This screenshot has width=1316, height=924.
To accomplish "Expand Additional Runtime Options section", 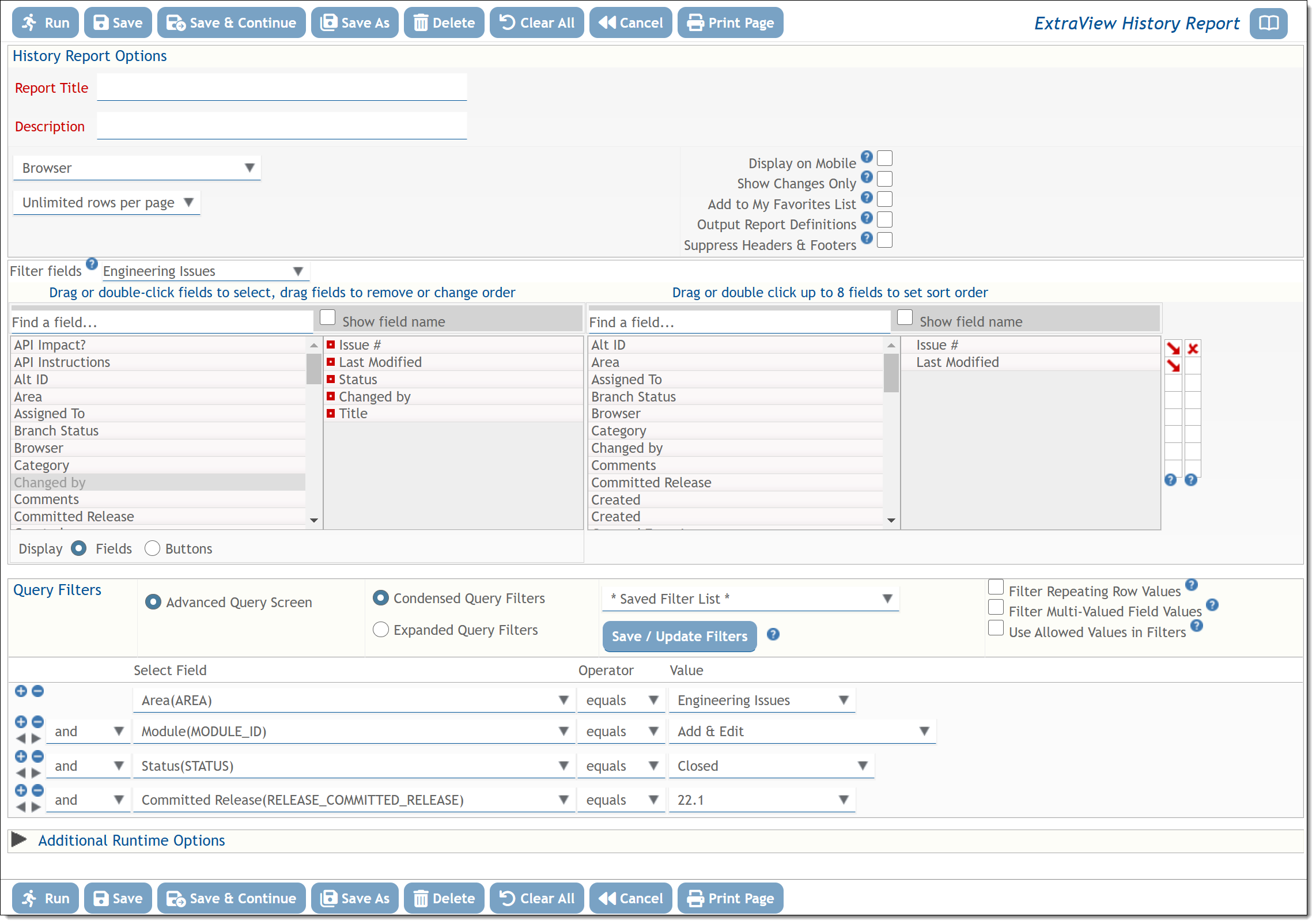I will (x=19, y=840).
